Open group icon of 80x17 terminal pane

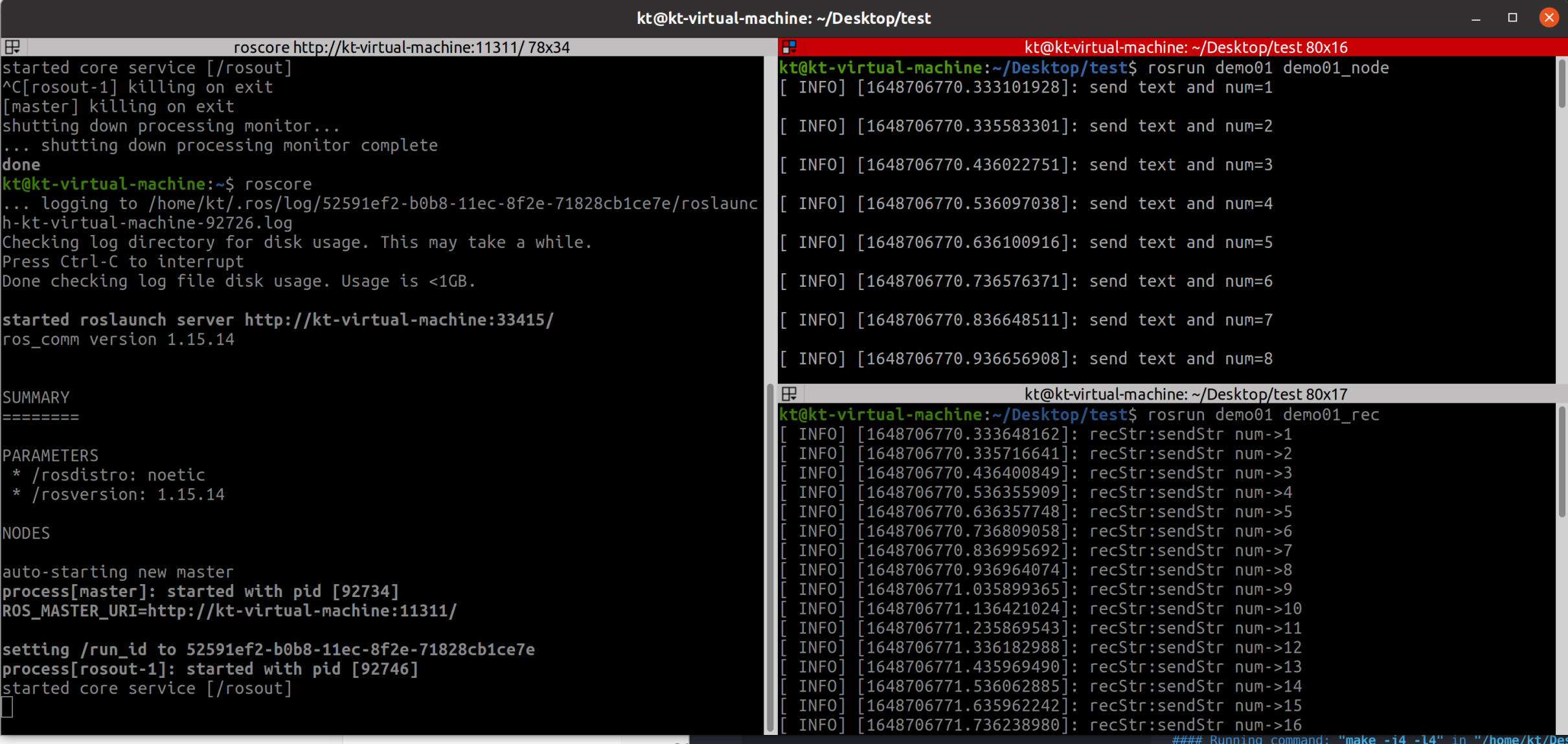(789, 394)
